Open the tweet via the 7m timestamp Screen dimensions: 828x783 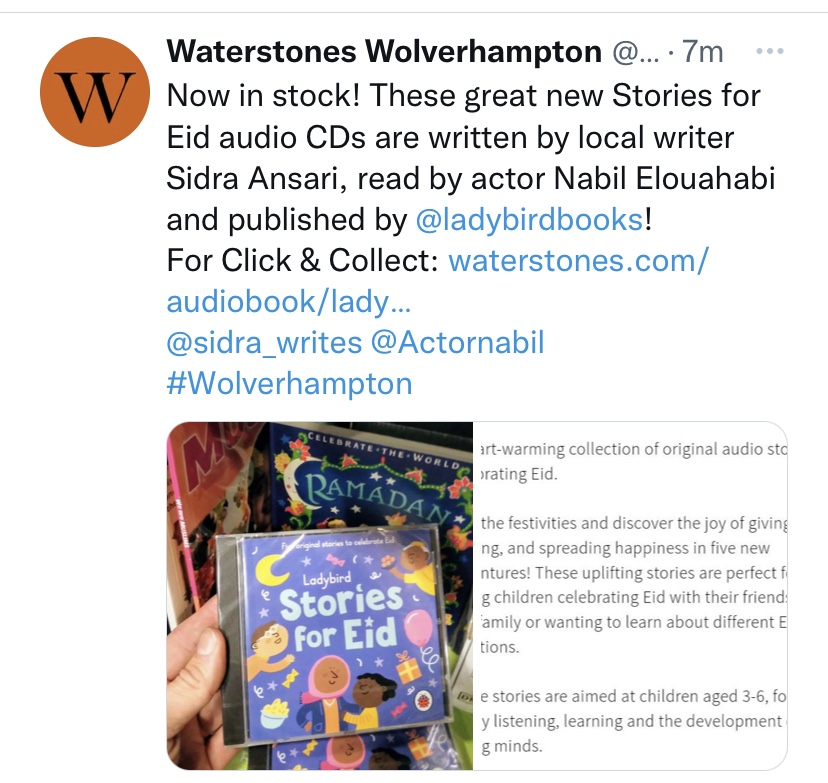pos(702,52)
